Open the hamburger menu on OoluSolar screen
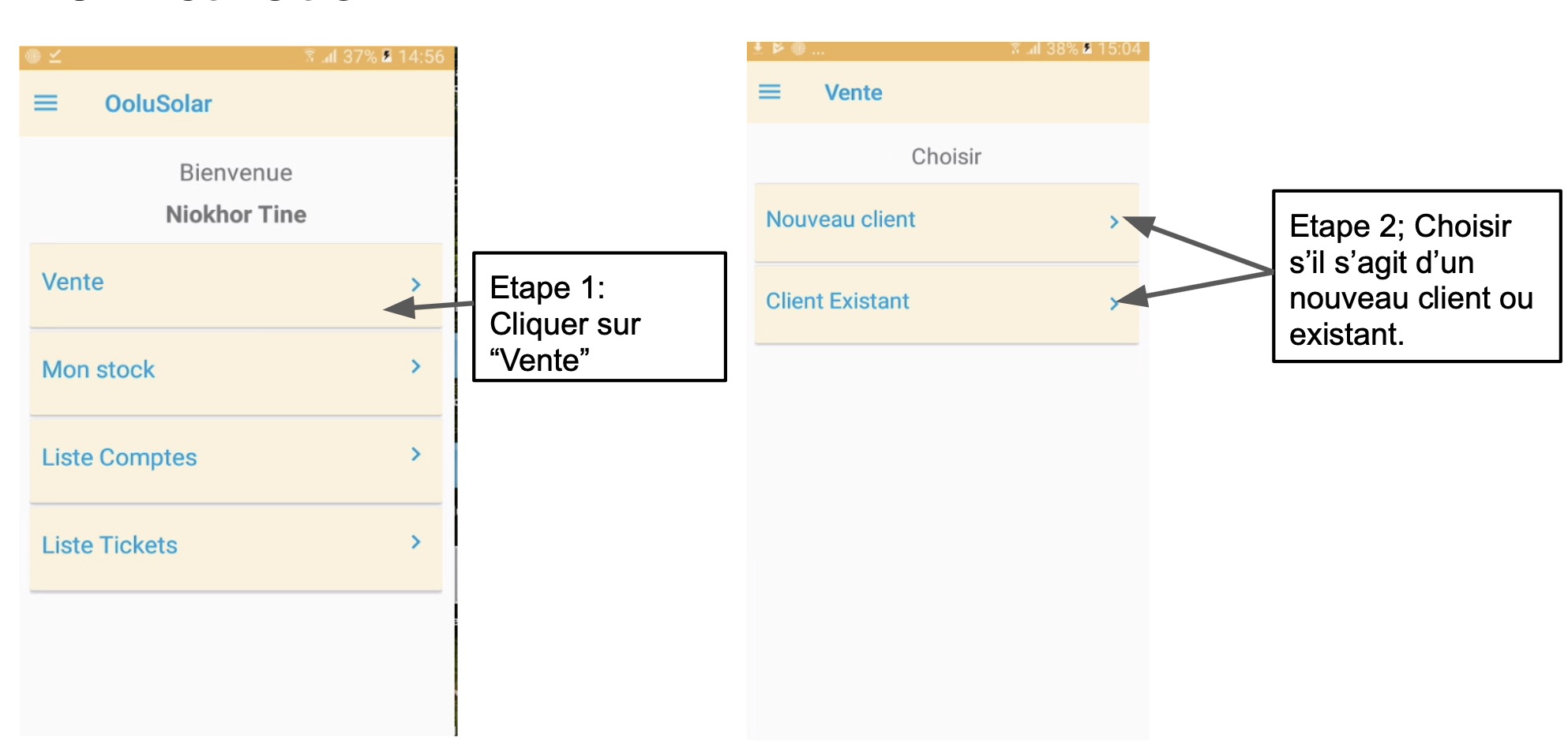The width and height of the screenshot is (1568, 745). click(x=46, y=103)
